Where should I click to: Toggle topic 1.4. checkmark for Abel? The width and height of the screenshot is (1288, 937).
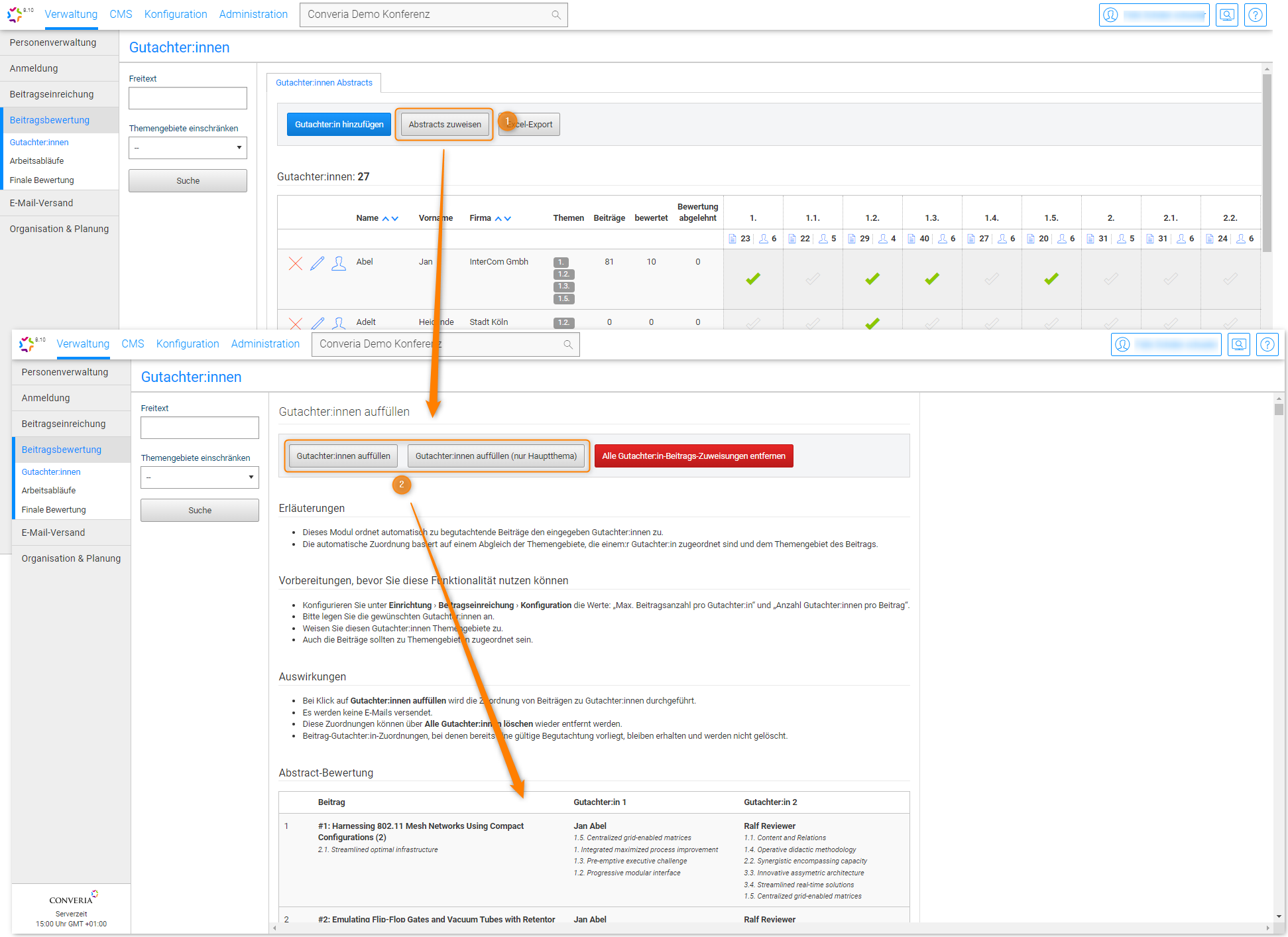992,279
